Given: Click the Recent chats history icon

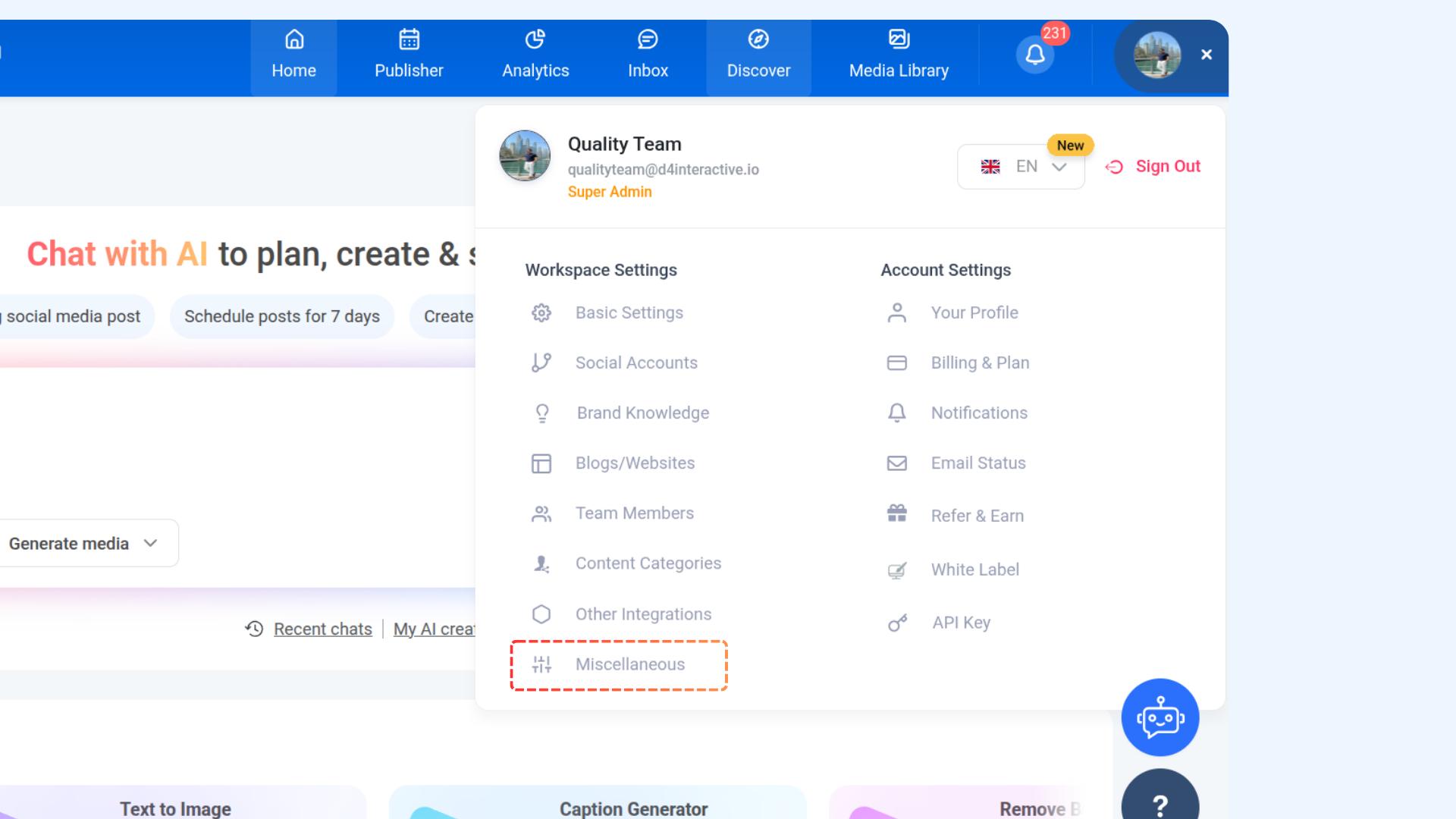Looking at the screenshot, I should 254,629.
